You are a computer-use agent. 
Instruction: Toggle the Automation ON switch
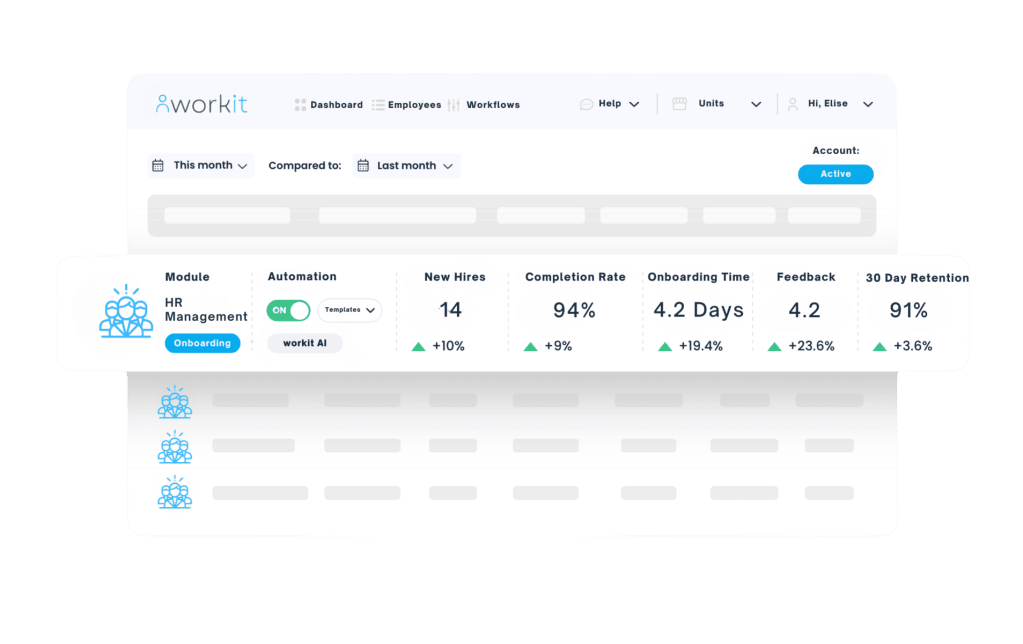click(288, 310)
